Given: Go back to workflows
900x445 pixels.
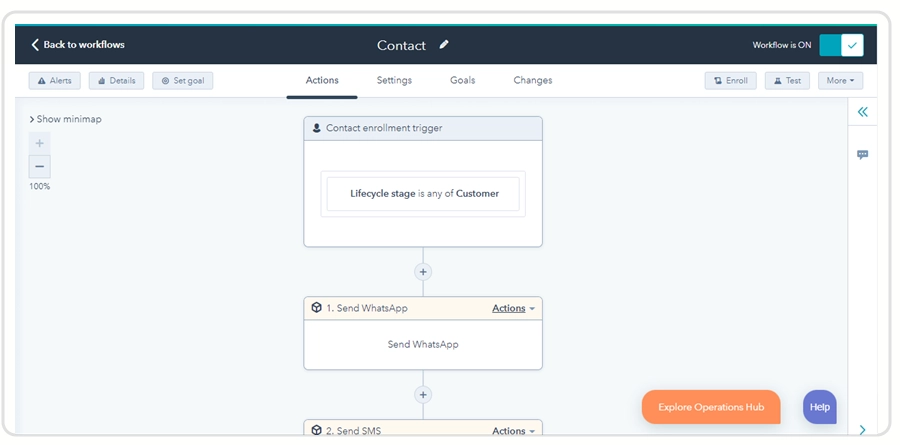Looking at the screenshot, I should [x=77, y=45].
